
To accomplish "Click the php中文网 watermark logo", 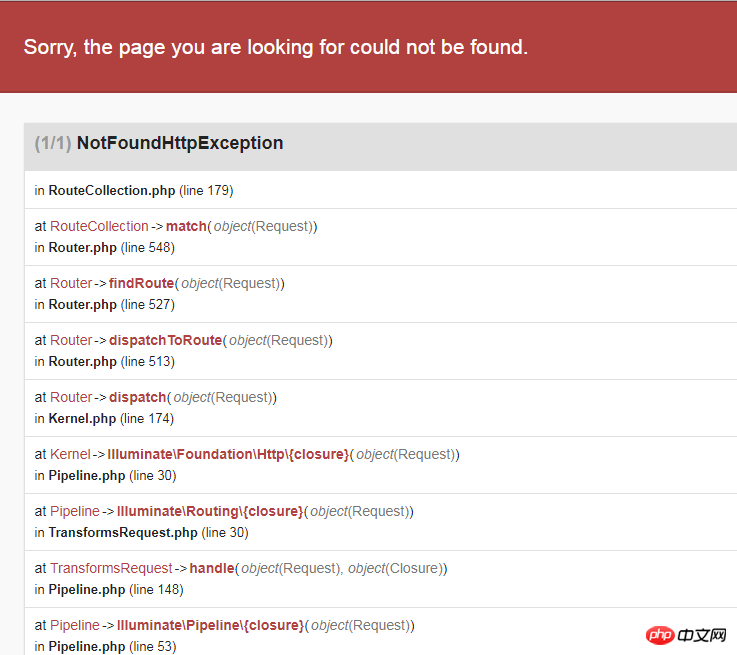I will (686, 635).
